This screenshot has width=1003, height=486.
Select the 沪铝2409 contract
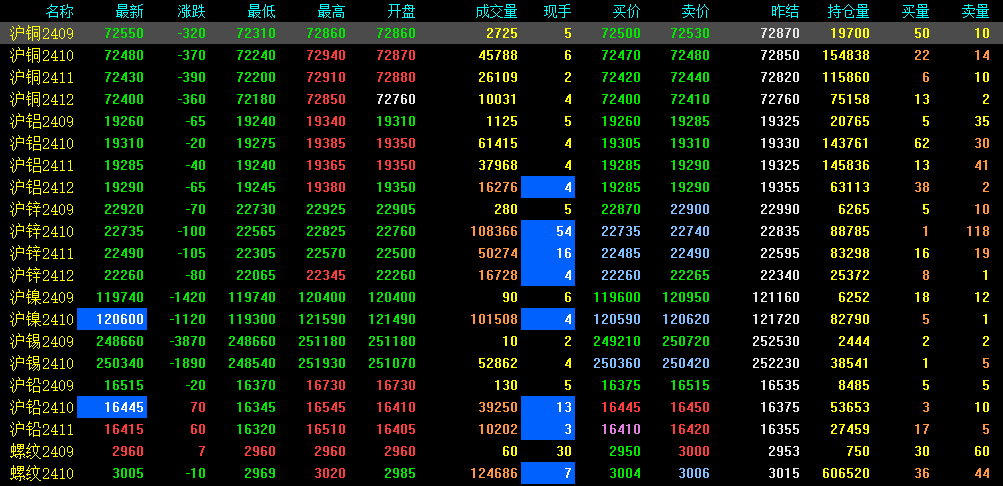(x=42, y=122)
